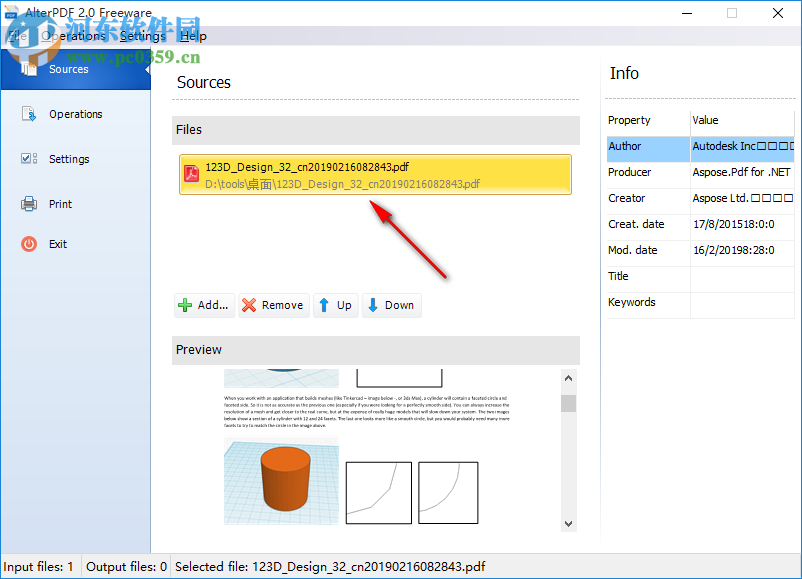Open the File menu

(x=15, y=35)
